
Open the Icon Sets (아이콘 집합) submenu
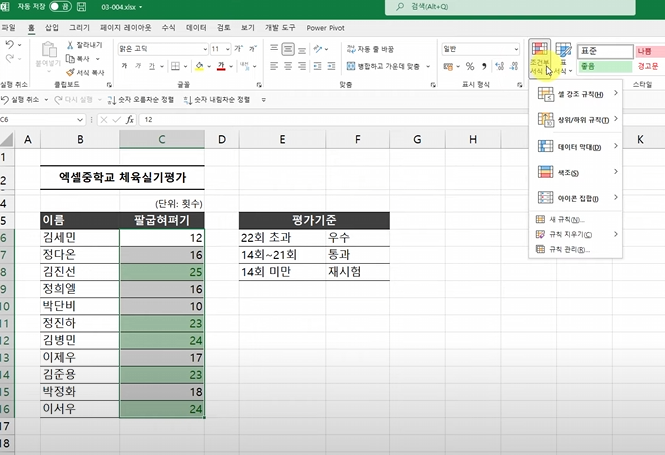[576, 198]
